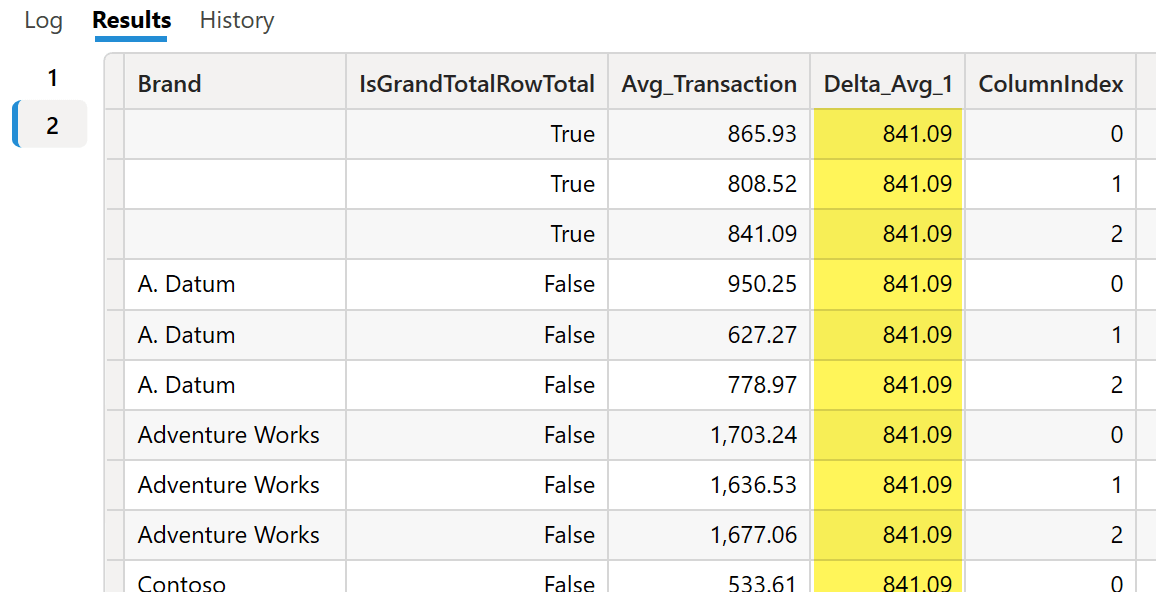Sort by the Brand column header
Screen dimensions: 1156x592
tap(235, 84)
